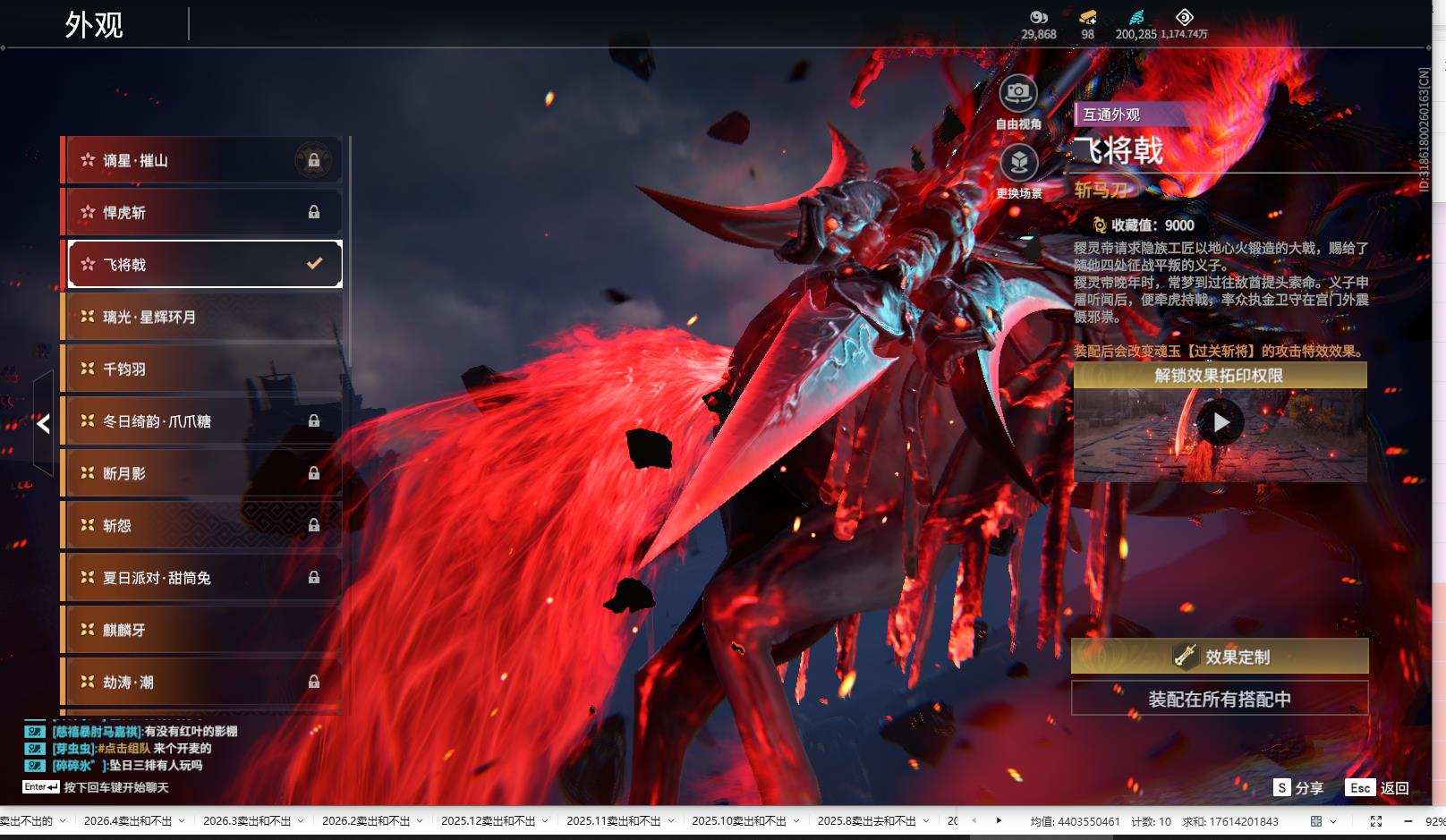
Task: Click the lock icon on 摘星·摧山
Action: click(x=314, y=160)
